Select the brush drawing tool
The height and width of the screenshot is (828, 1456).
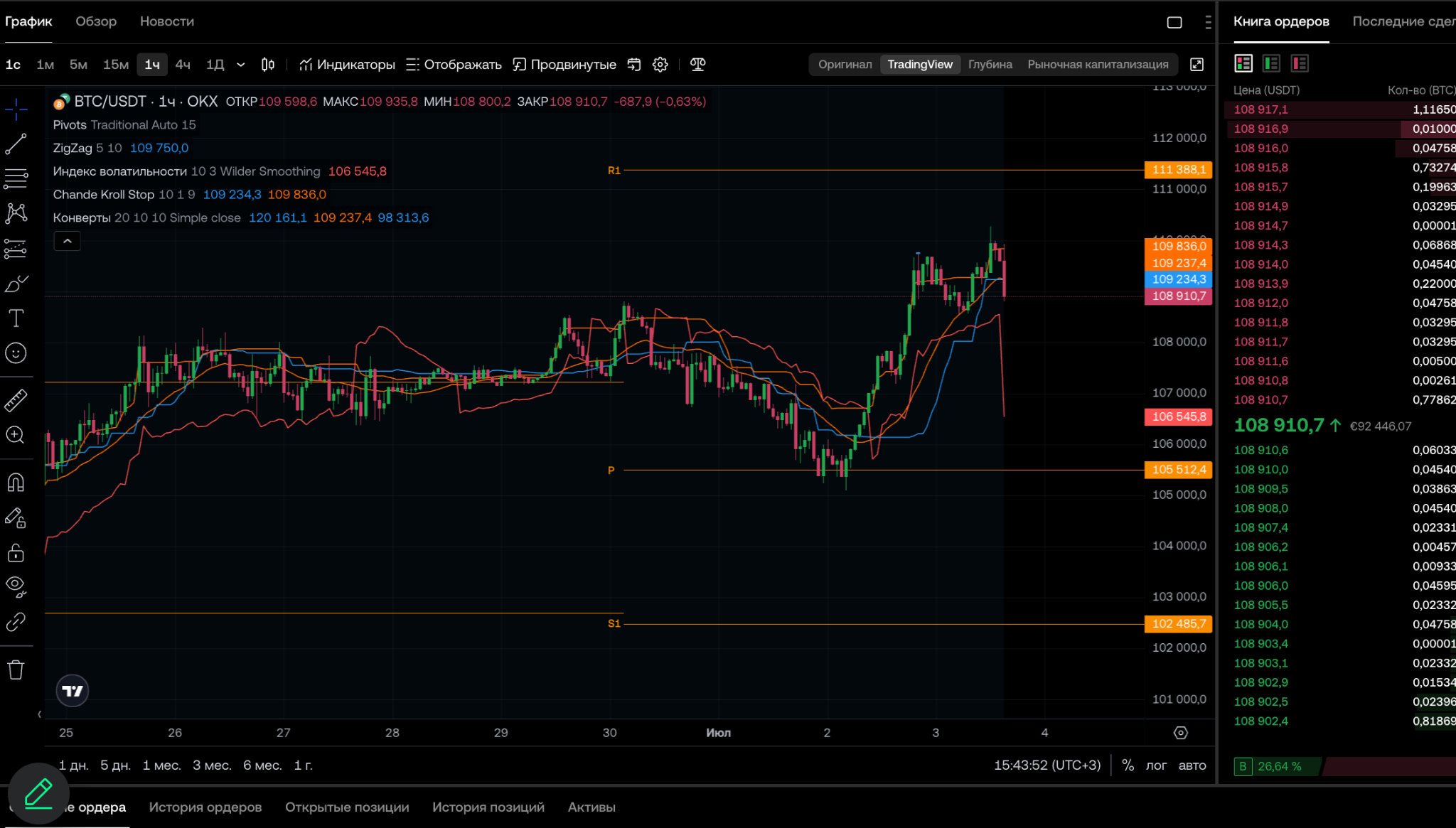pyautogui.click(x=16, y=284)
